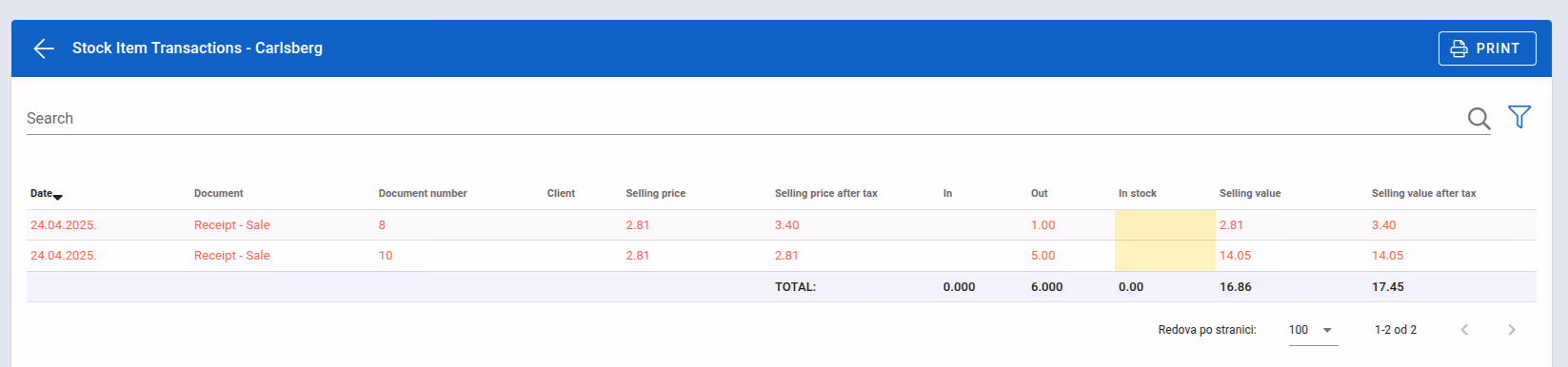
Task: Click the highlighted In stock cell in row 8
Action: point(1165,225)
